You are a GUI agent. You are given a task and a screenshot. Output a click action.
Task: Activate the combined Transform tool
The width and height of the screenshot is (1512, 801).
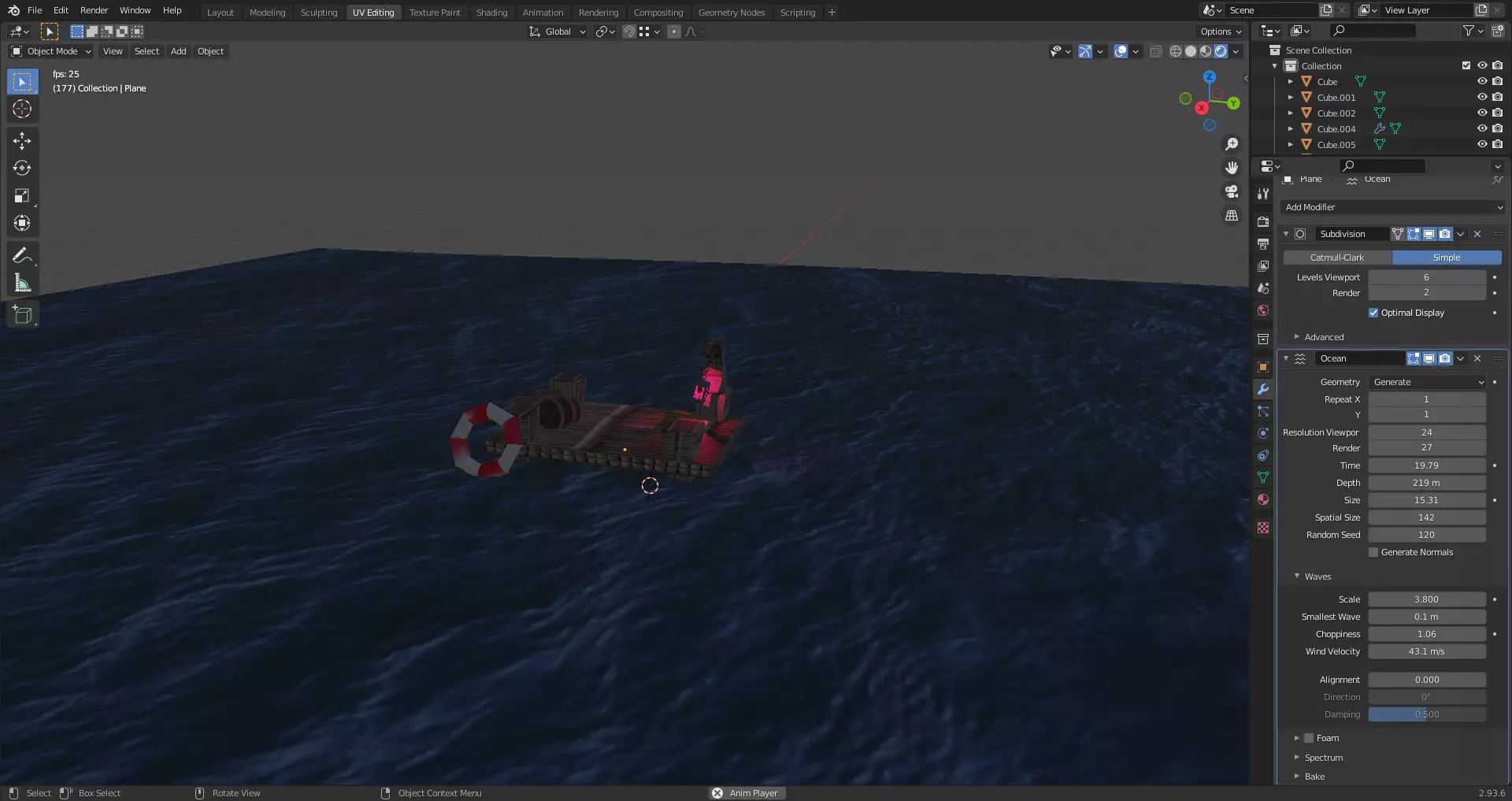[22, 224]
